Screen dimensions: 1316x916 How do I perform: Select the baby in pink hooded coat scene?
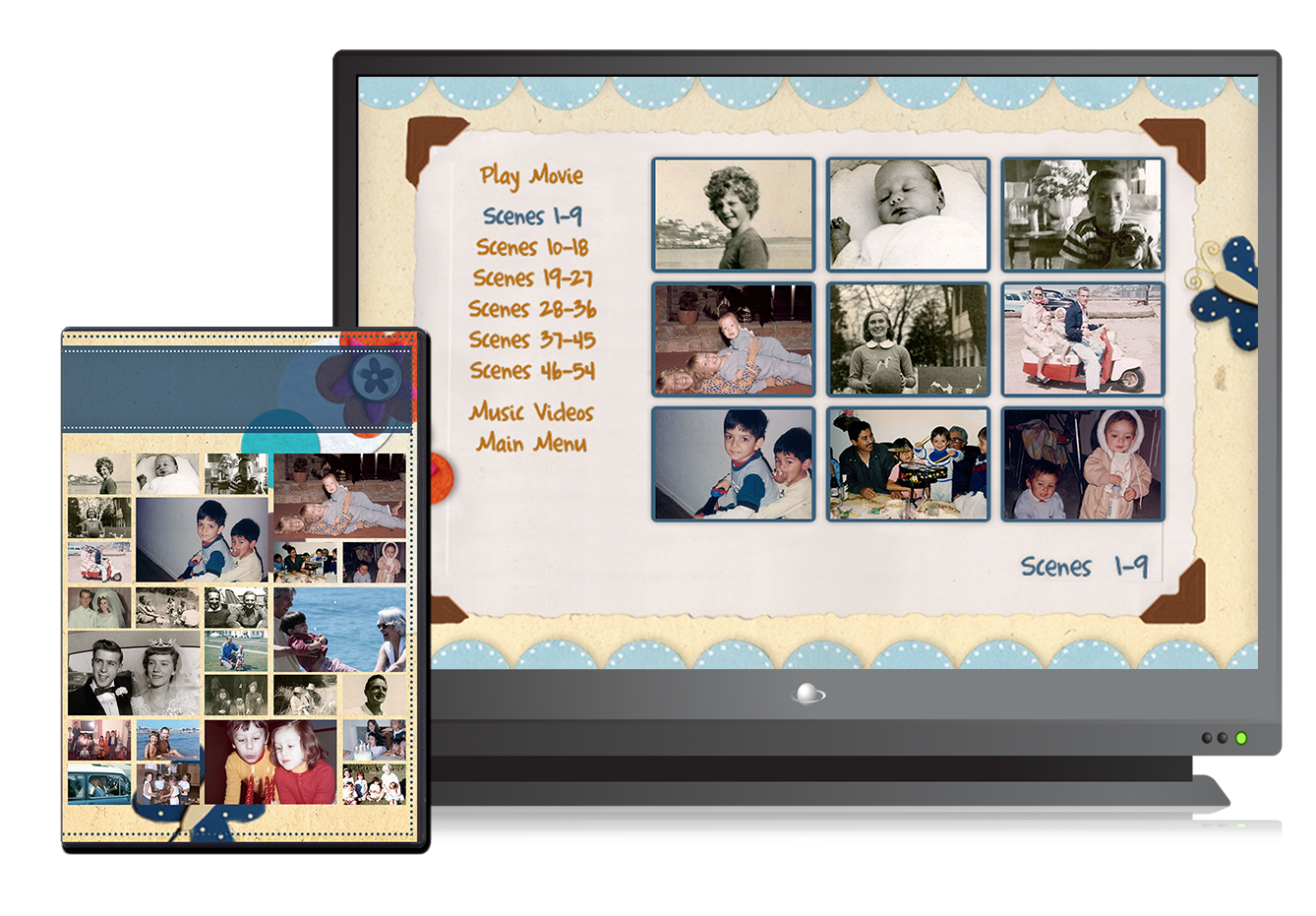pos(1082,464)
